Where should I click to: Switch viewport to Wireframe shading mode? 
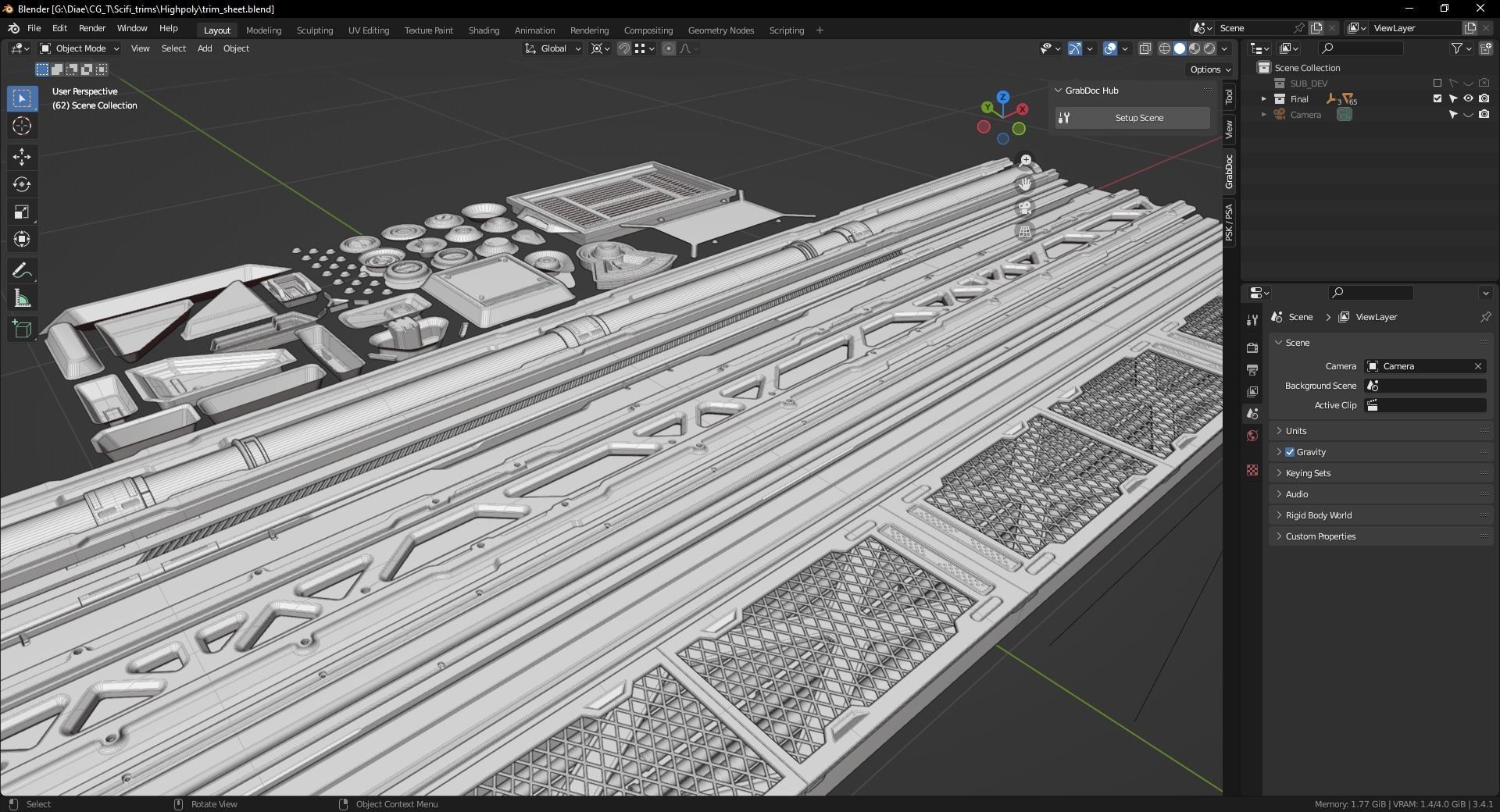pos(1164,48)
